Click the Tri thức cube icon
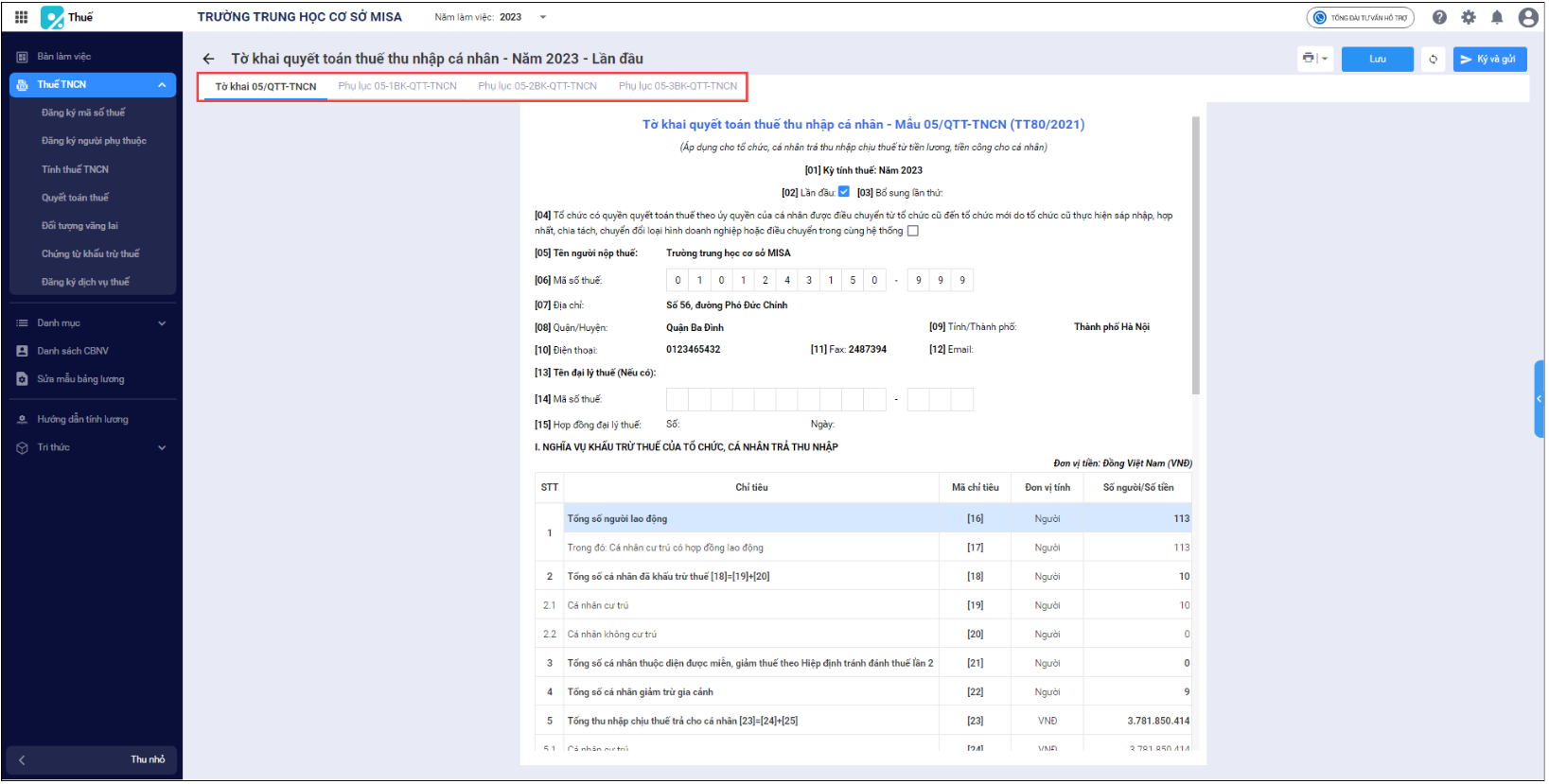Image resolution: width=1549 pixels, height=784 pixels. tap(22, 448)
